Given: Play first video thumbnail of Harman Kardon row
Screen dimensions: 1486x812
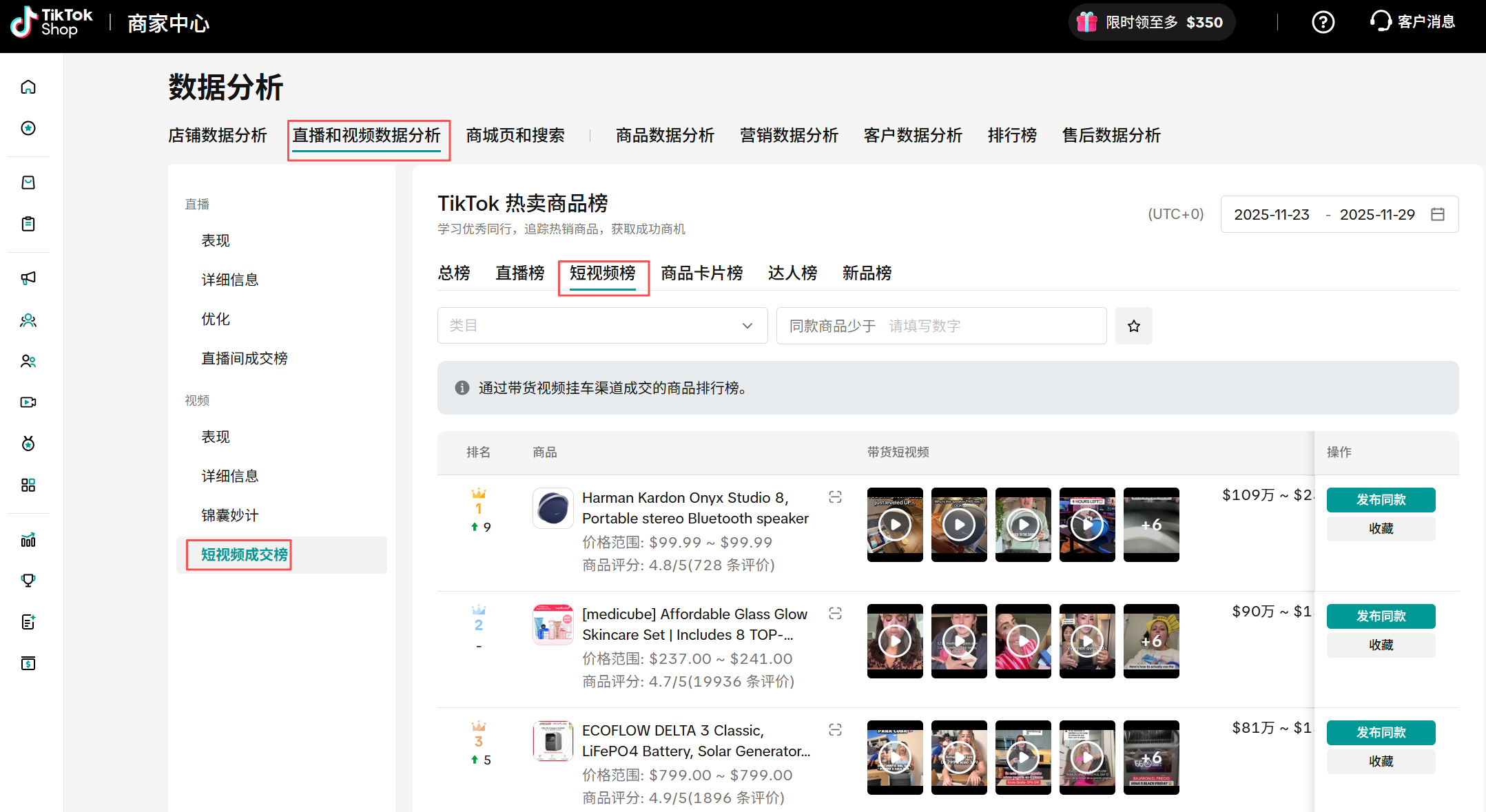Looking at the screenshot, I should [x=895, y=525].
